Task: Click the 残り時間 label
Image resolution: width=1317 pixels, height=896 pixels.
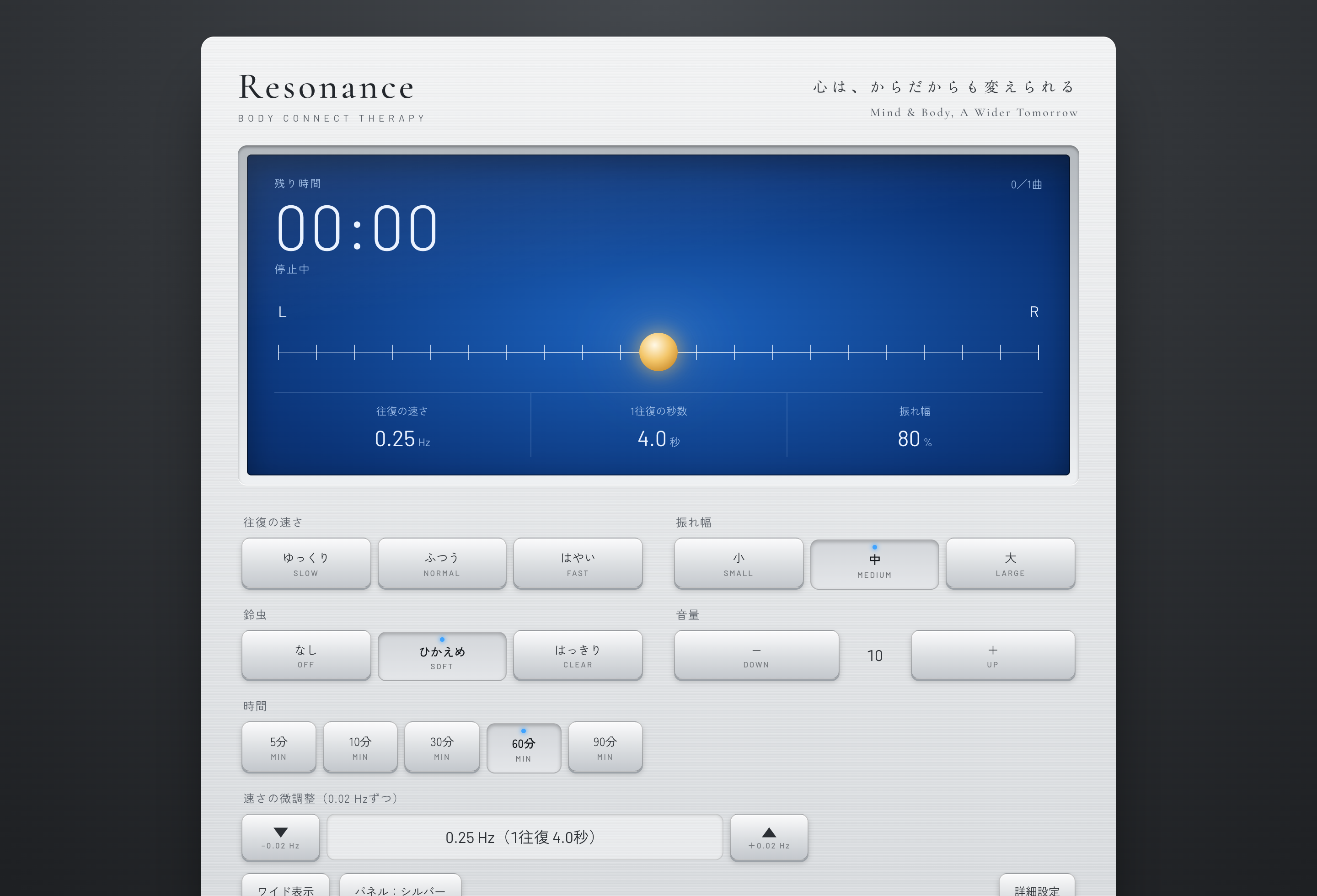Action: pyautogui.click(x=298, y=183)
